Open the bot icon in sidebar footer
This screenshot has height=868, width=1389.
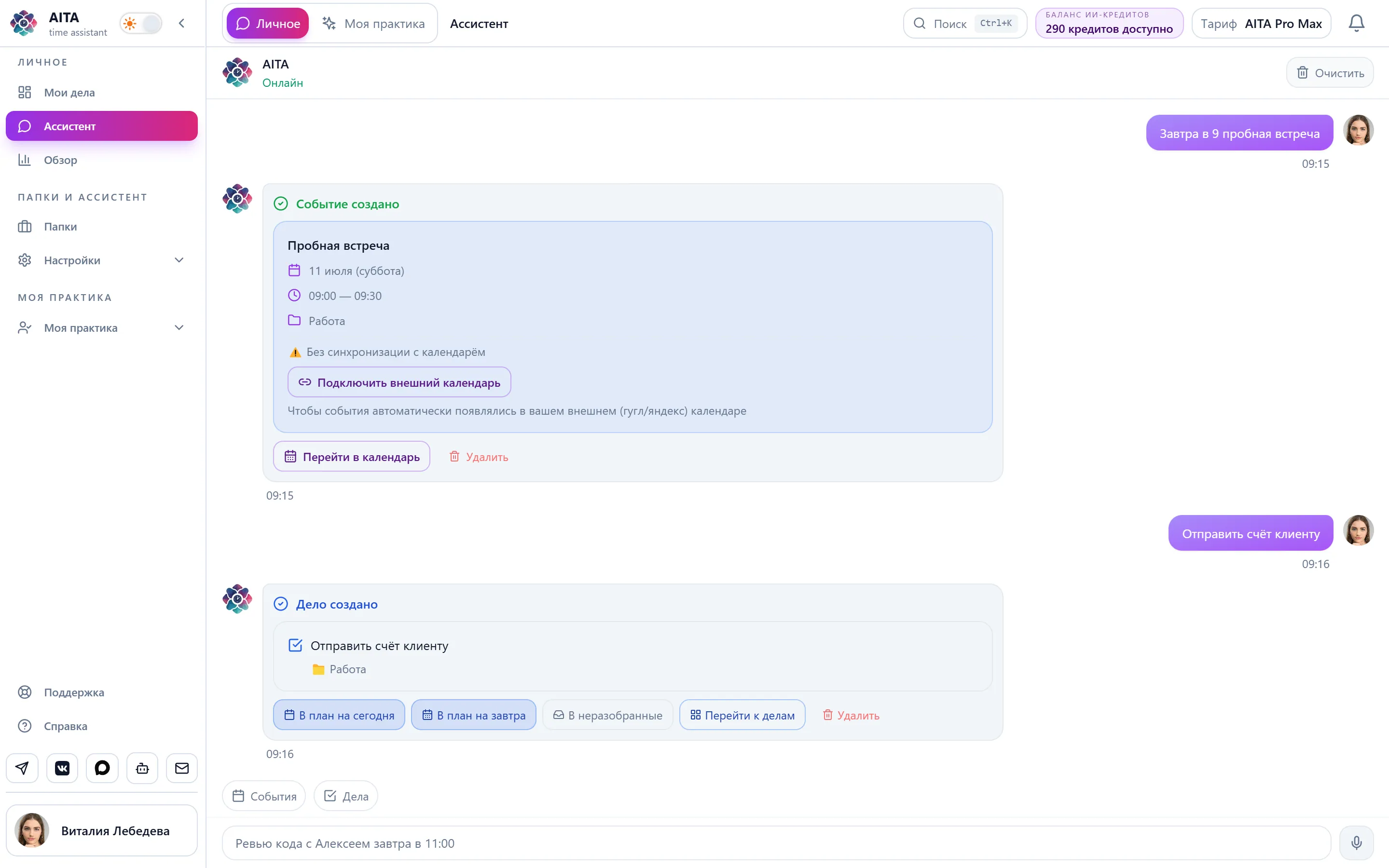[142, 768]
